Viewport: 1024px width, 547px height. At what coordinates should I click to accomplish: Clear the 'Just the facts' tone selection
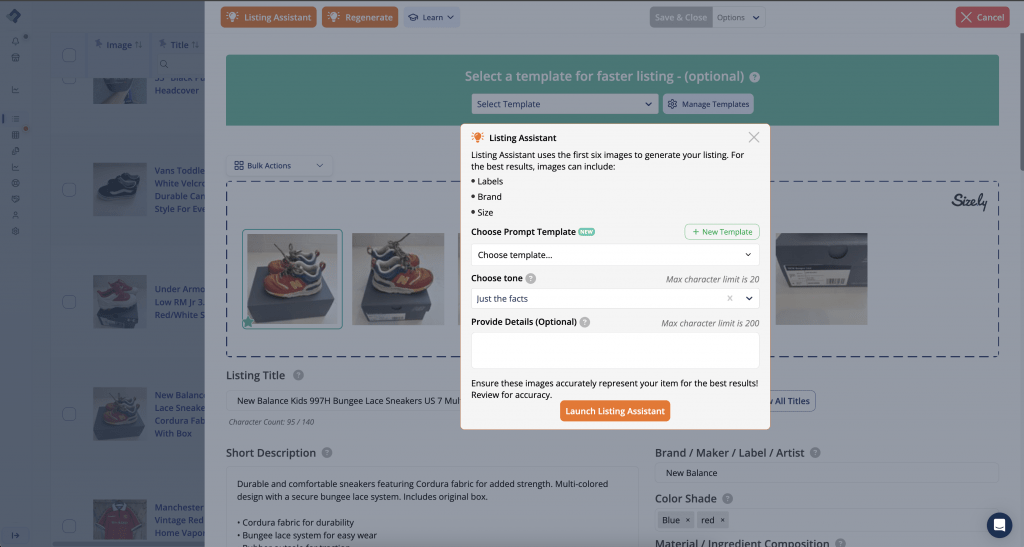click(730, 299)
